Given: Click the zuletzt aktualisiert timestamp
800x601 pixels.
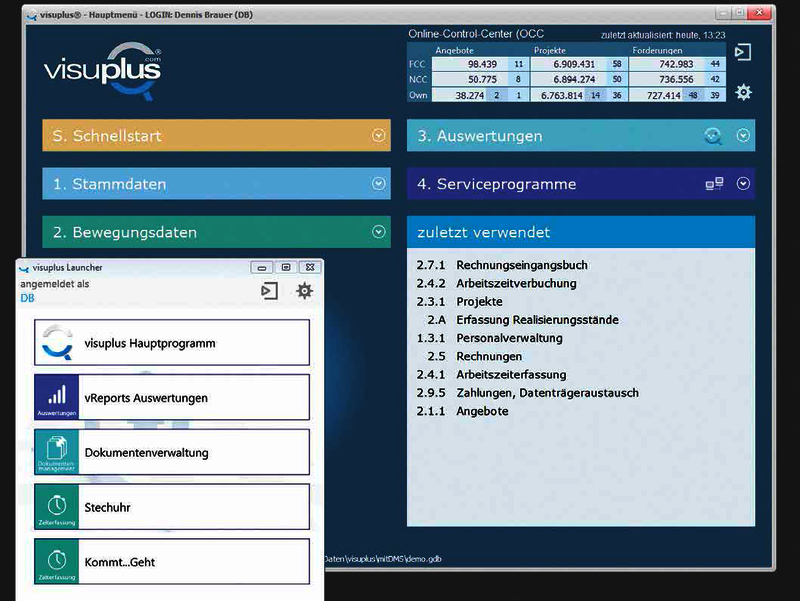Looking at the screenshot, I should tap(663, 35).
